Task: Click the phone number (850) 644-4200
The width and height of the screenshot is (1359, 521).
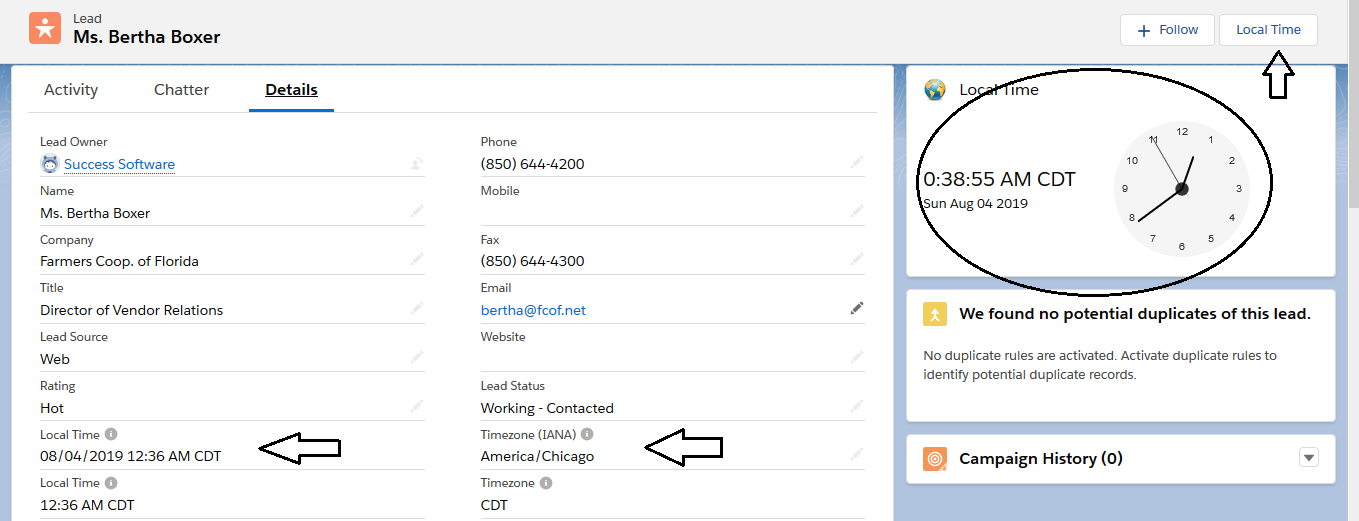Action: point(533,164)
